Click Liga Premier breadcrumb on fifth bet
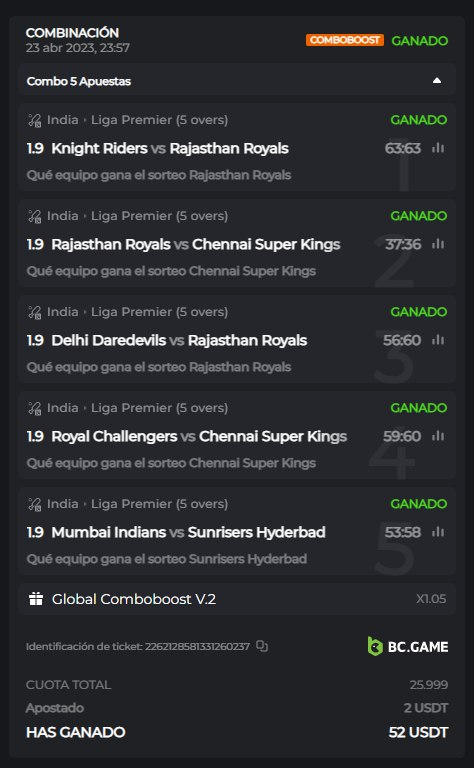474x768 pixels. [x=159, y=504]
